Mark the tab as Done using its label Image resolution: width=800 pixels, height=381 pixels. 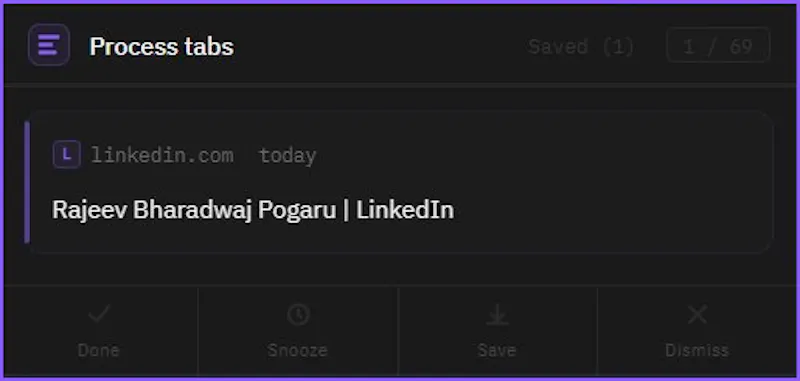[99, 350]
